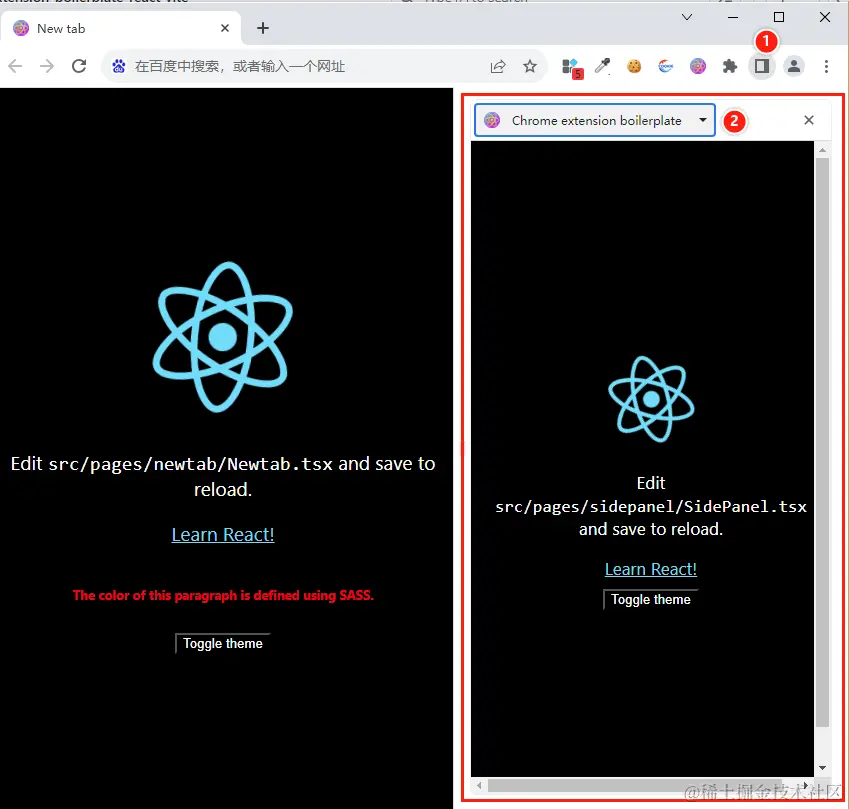
Task: Click the red SASS paragraph text
Action: 223,595
